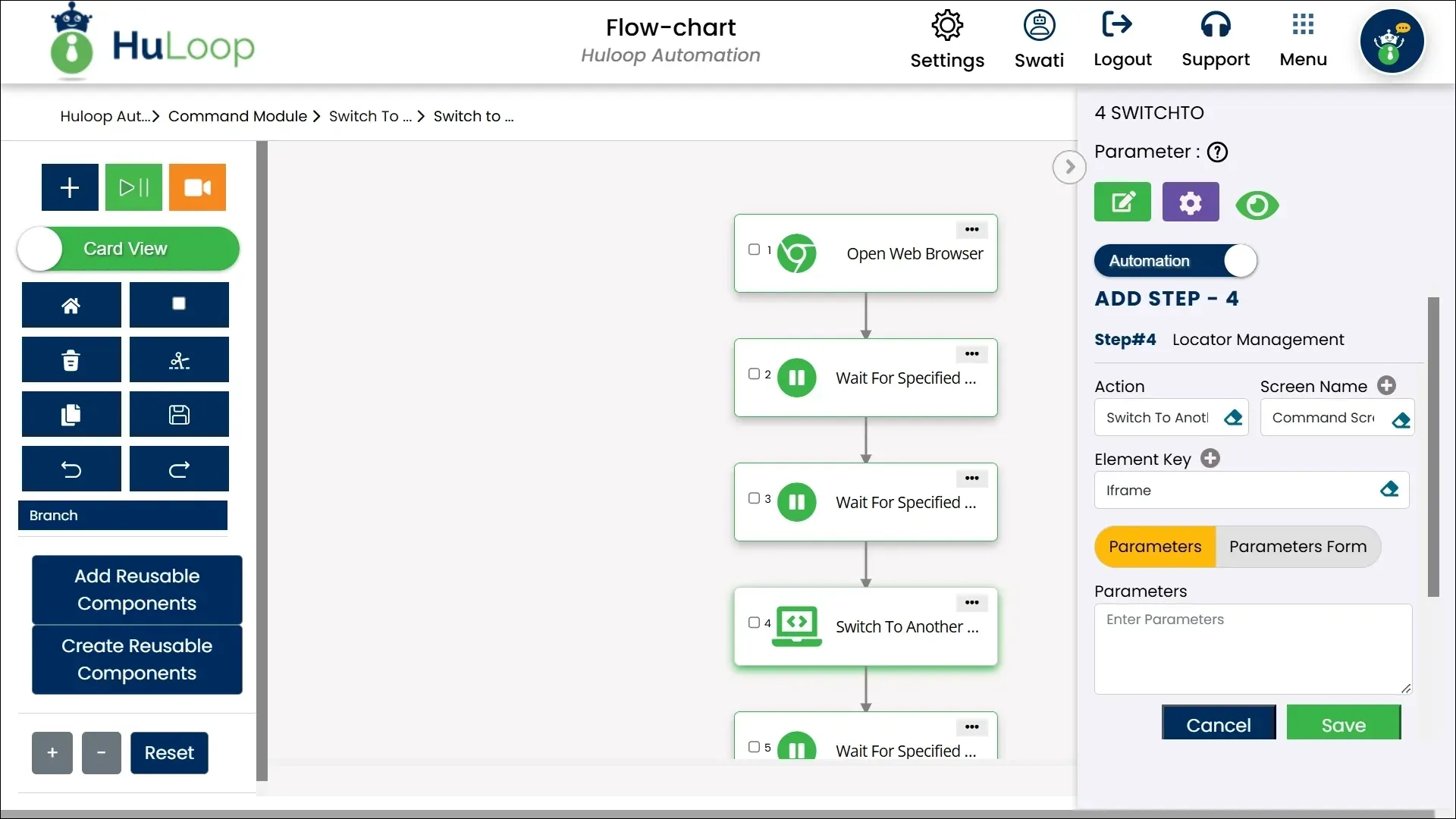Image resolution: width=1456 pixels, height=819 pixels.
Task: Click the trash delete icon in sidebar
Action: [x=71, y=360]
